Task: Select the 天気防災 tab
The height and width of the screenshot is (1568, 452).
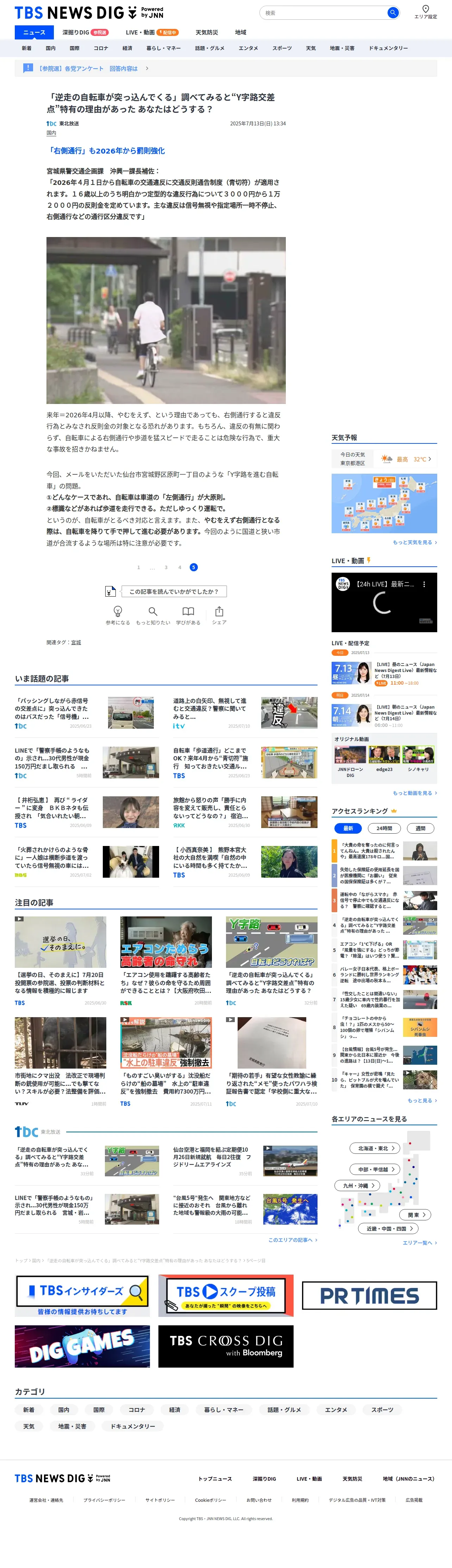Action: pos(206,32)
